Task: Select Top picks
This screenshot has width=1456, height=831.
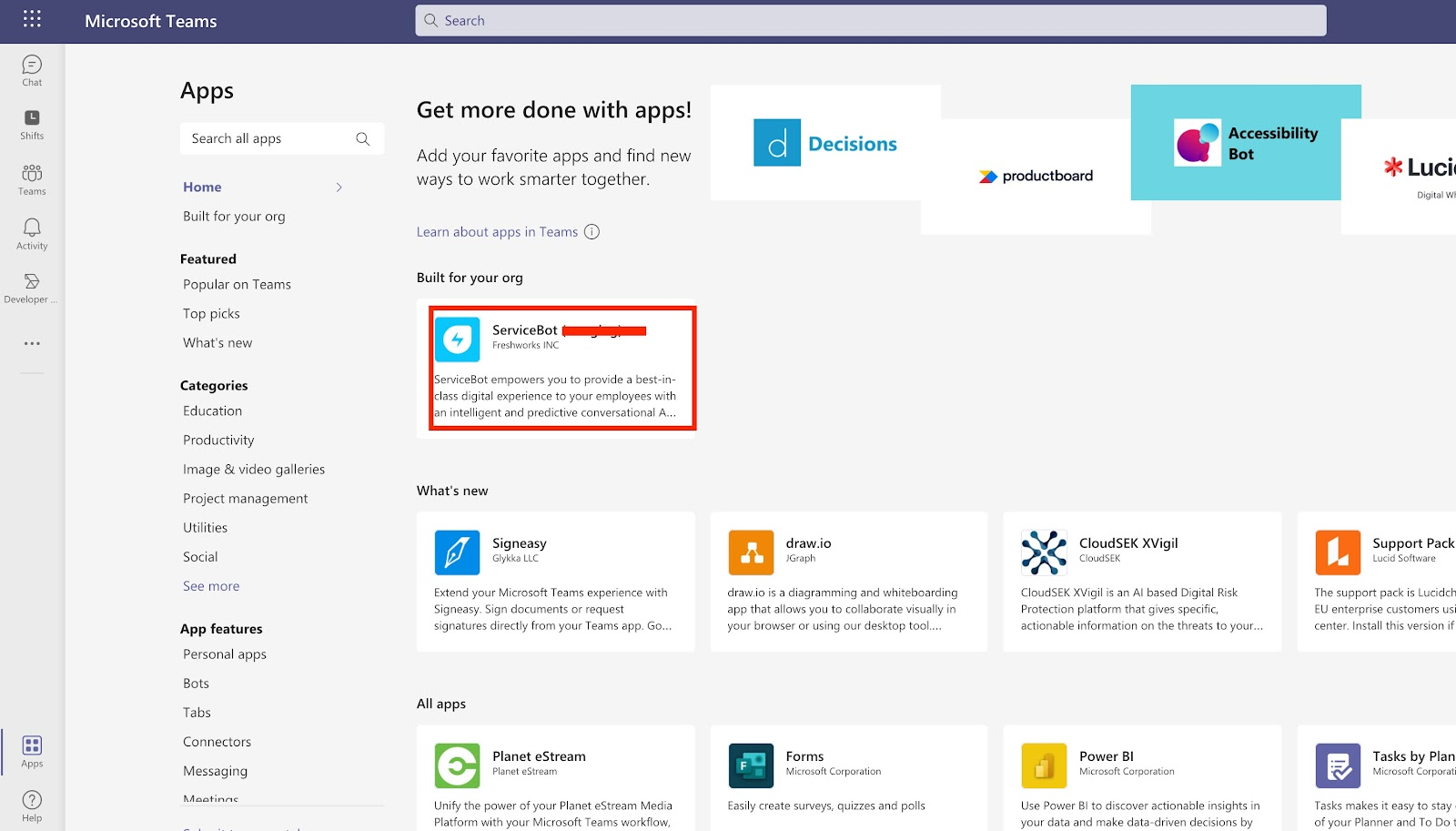Action: 211,314
